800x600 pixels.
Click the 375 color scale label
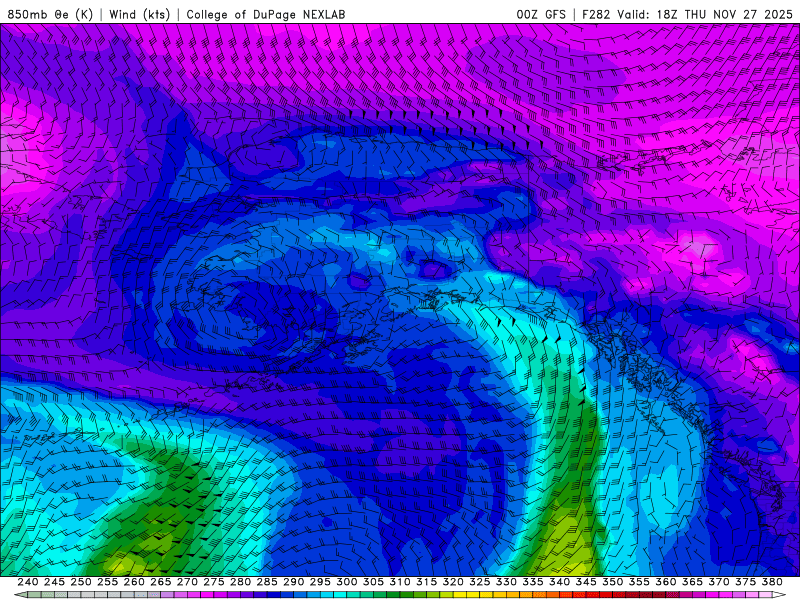[745, 582]
